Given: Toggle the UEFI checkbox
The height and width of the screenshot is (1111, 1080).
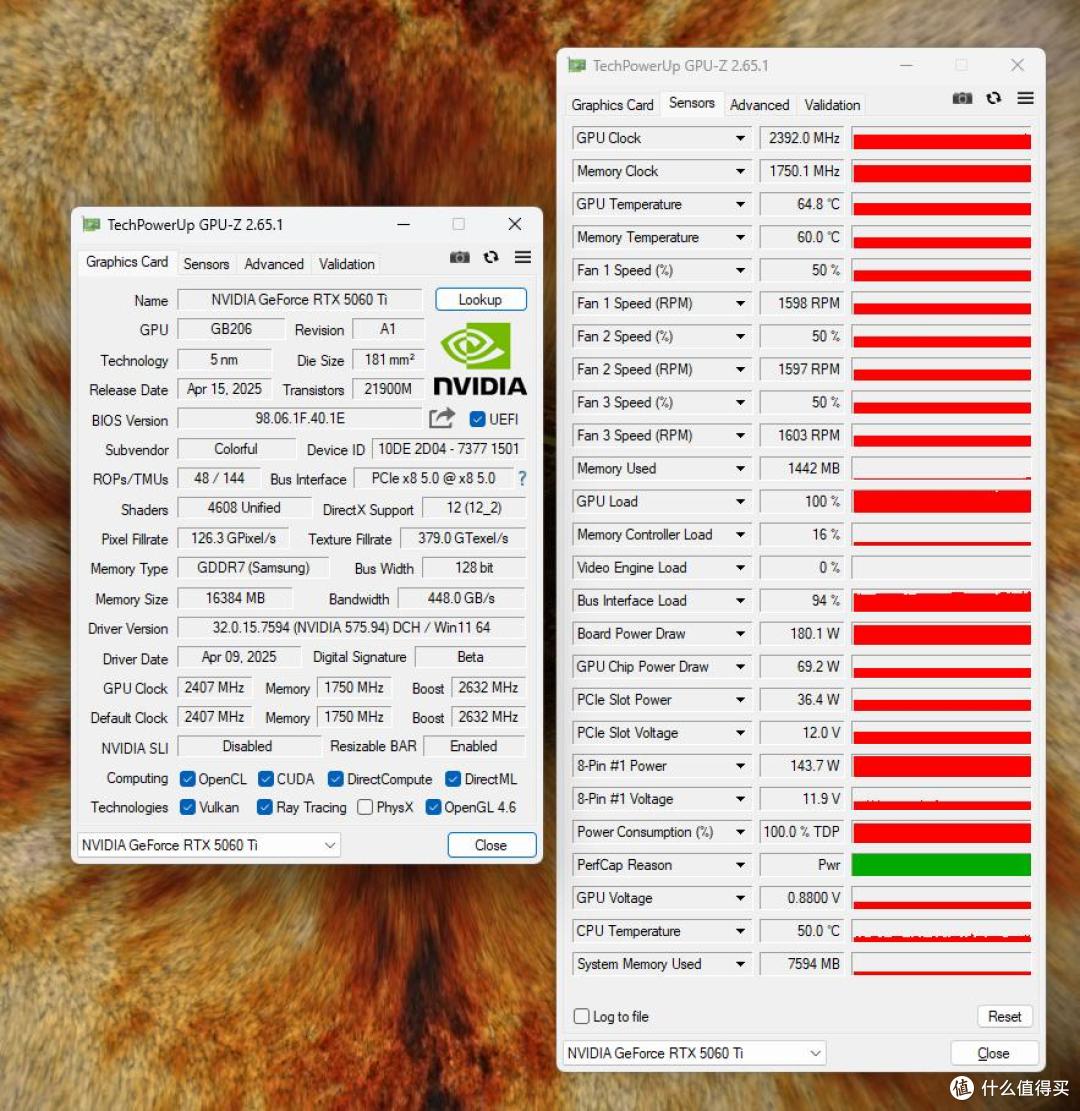Looking at the screenshot, I should [477, 419].
